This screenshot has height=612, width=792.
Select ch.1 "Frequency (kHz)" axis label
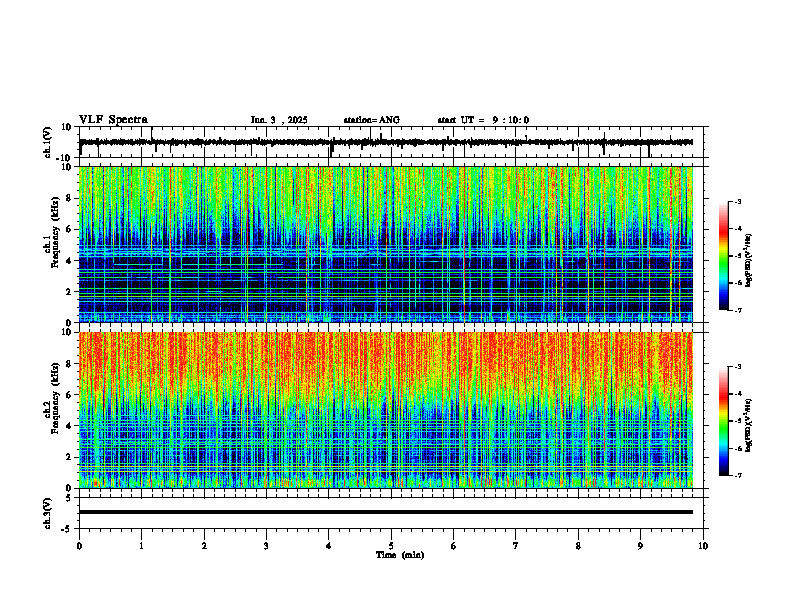tap(55, 230)
